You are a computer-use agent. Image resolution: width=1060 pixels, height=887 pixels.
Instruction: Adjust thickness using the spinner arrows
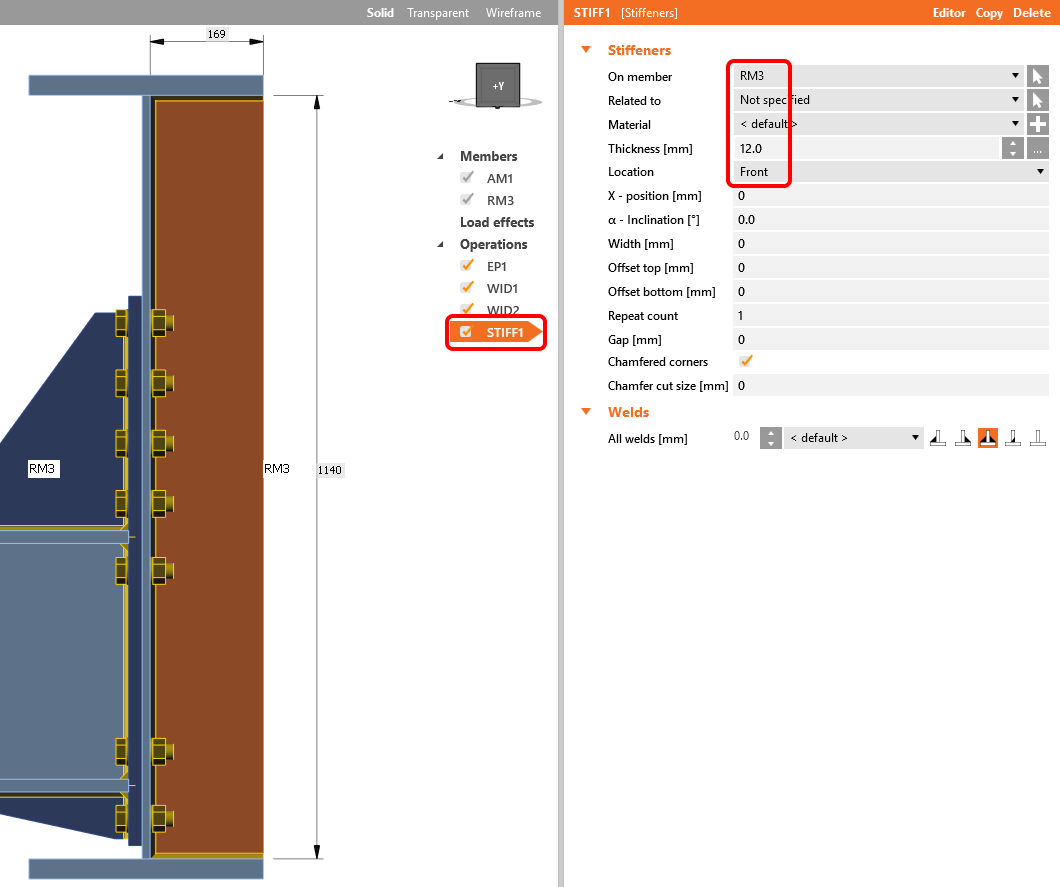1012,148
